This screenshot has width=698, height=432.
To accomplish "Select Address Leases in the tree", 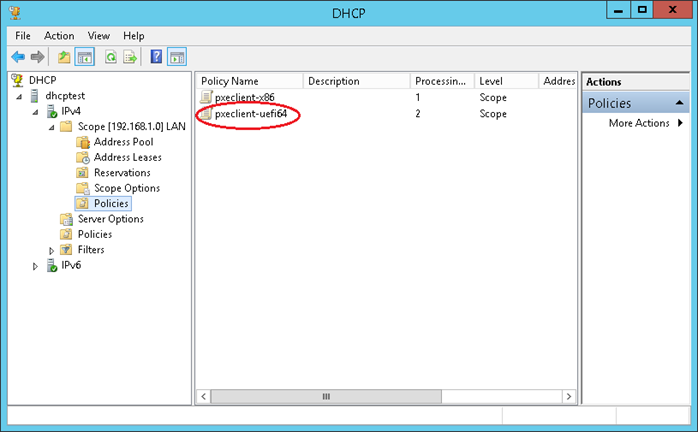I will coord(127,157).
